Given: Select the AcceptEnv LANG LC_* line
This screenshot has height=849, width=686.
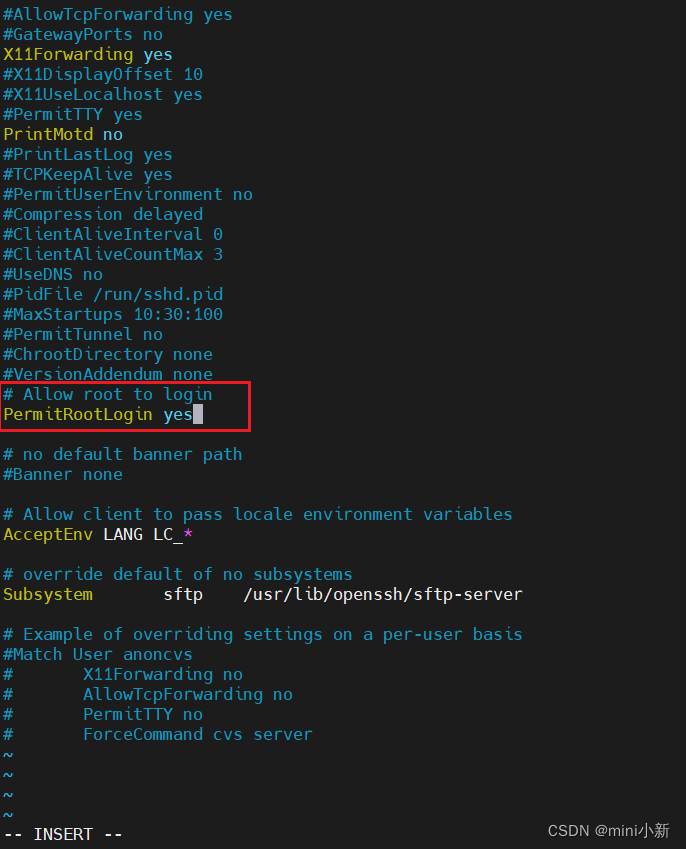Looking at the screenshot, I should tap(98, 534).
